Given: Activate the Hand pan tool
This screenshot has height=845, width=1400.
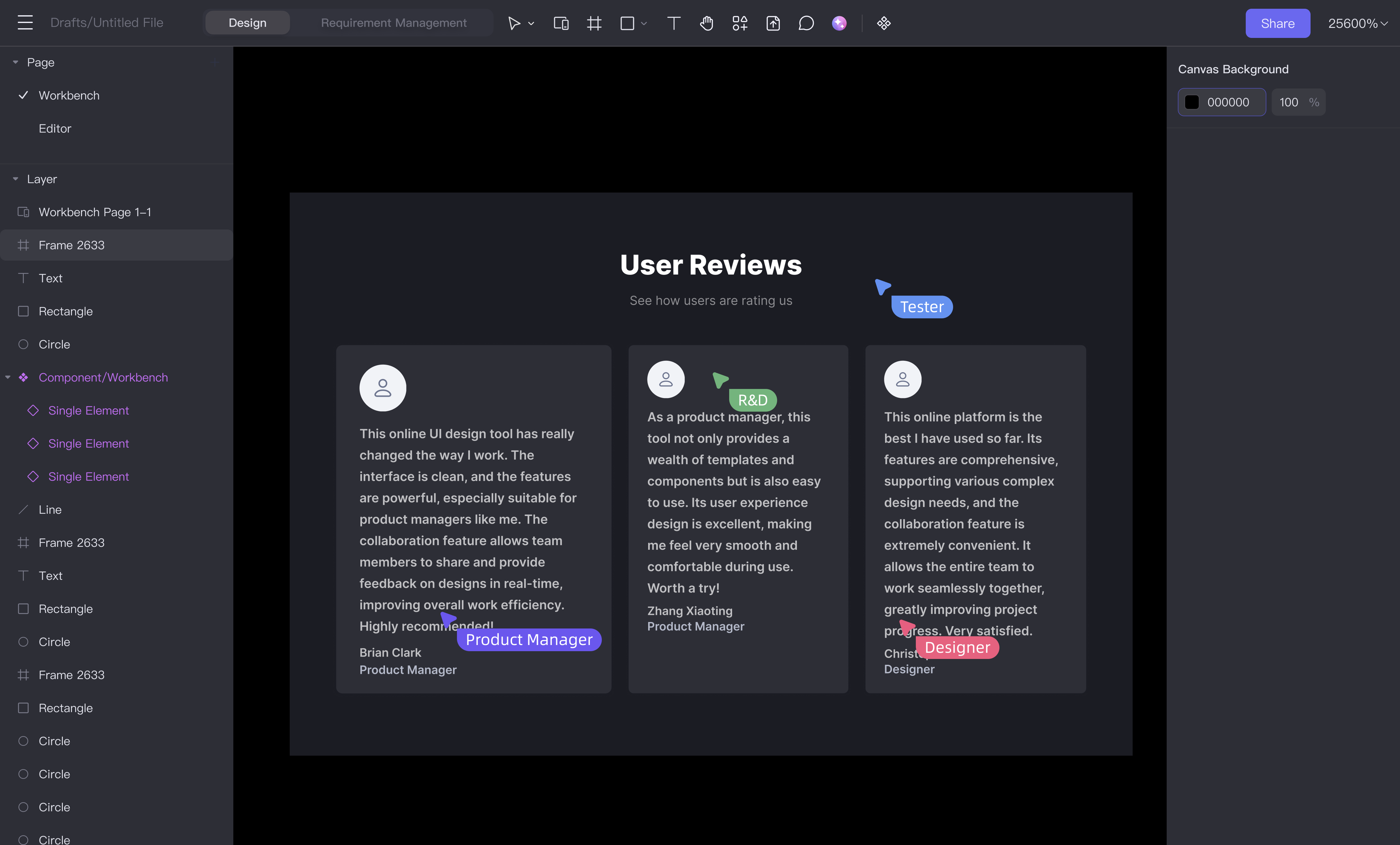Looking at the screenshot, I should pyautogui.click(x=706, y=23).
